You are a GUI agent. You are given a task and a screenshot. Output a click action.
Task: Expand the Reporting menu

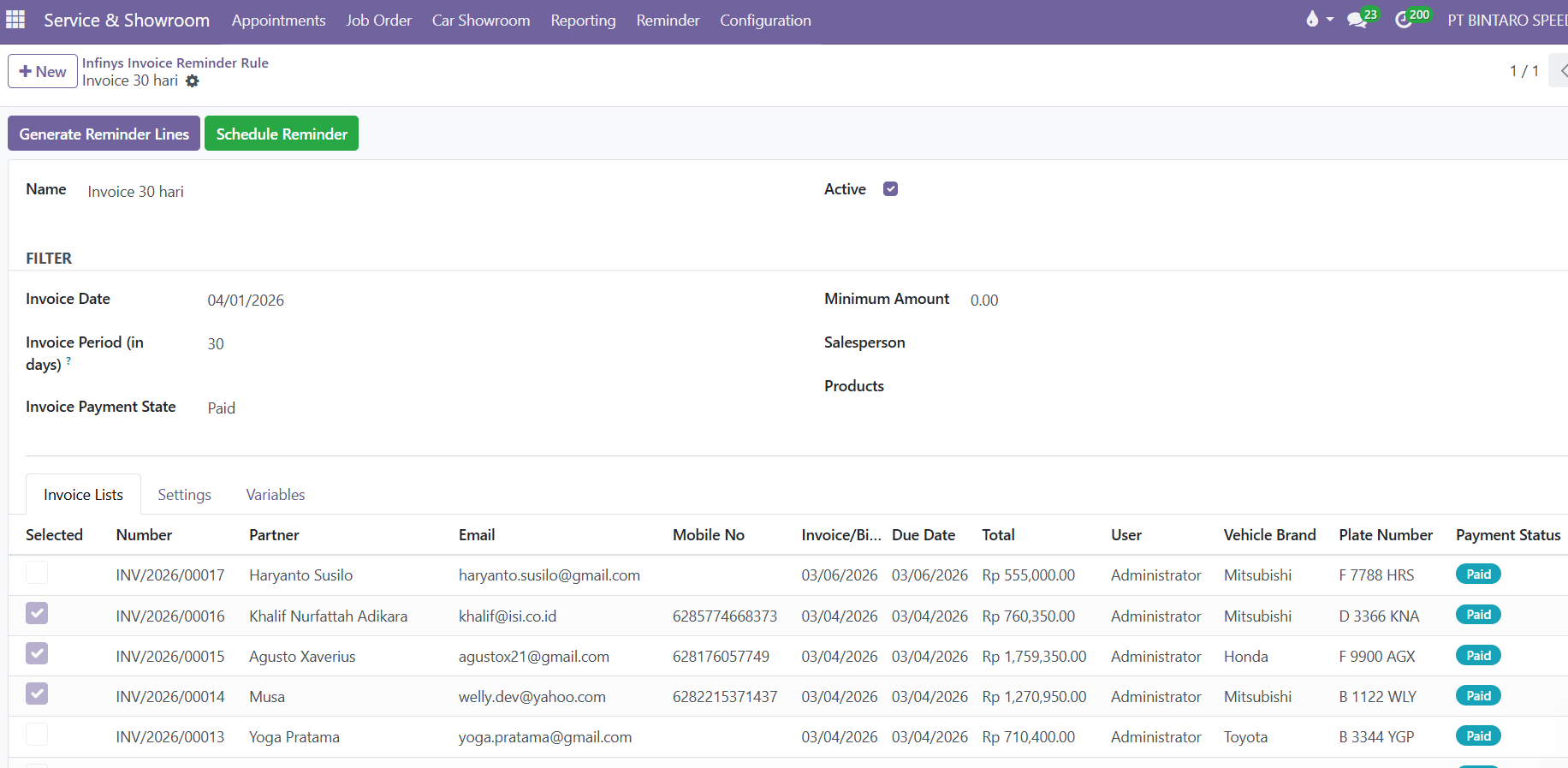tap(583, 21)
